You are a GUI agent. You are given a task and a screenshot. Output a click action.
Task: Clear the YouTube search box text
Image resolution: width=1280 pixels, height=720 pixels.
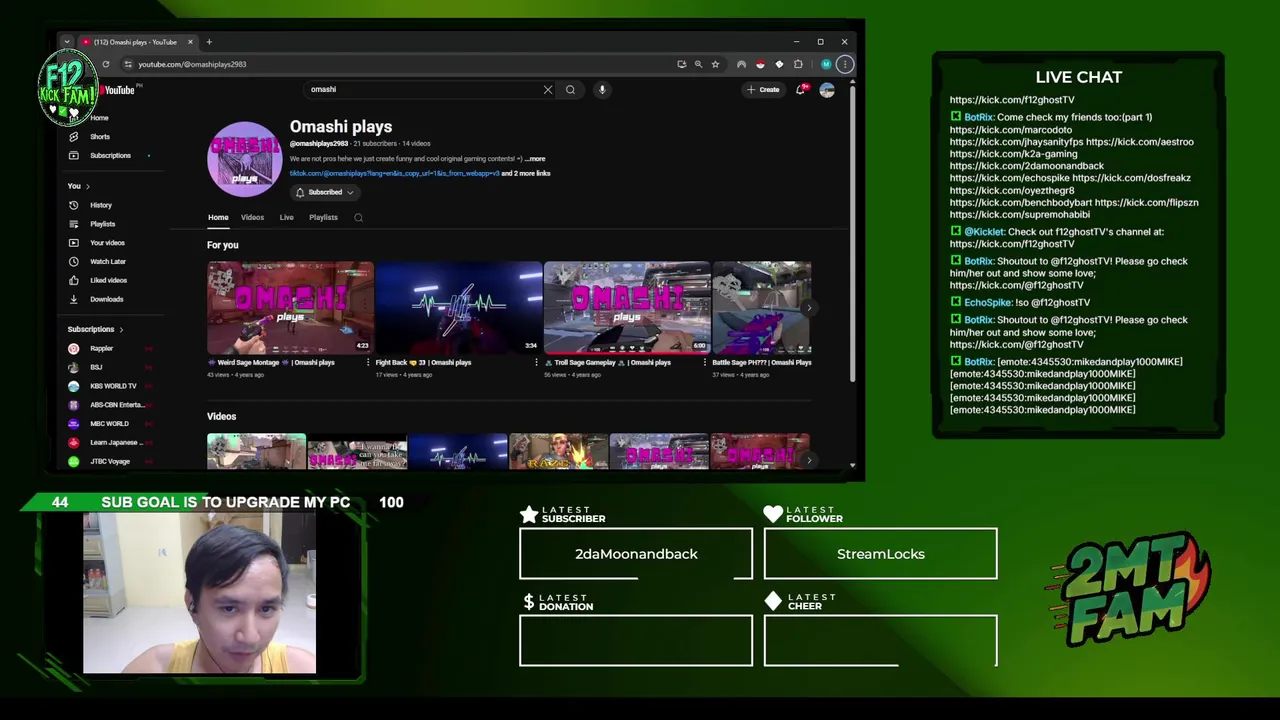pos(548,90)
